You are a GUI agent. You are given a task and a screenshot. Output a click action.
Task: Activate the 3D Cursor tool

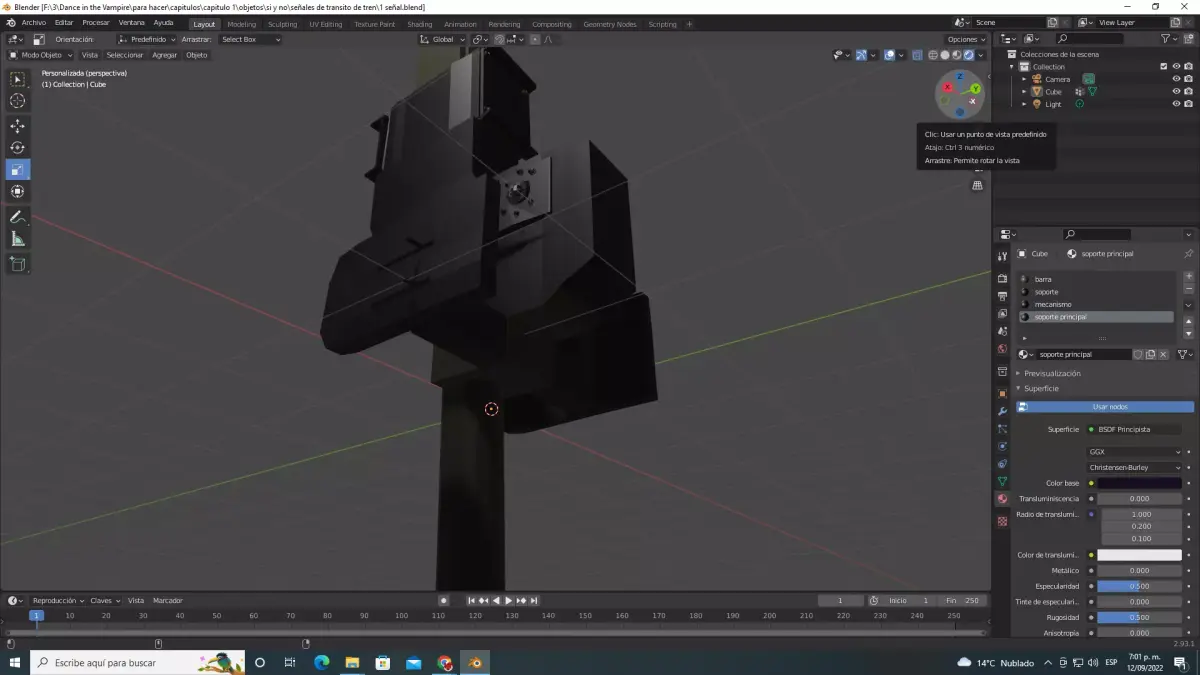pyautogui.click(x=17, y=101)
